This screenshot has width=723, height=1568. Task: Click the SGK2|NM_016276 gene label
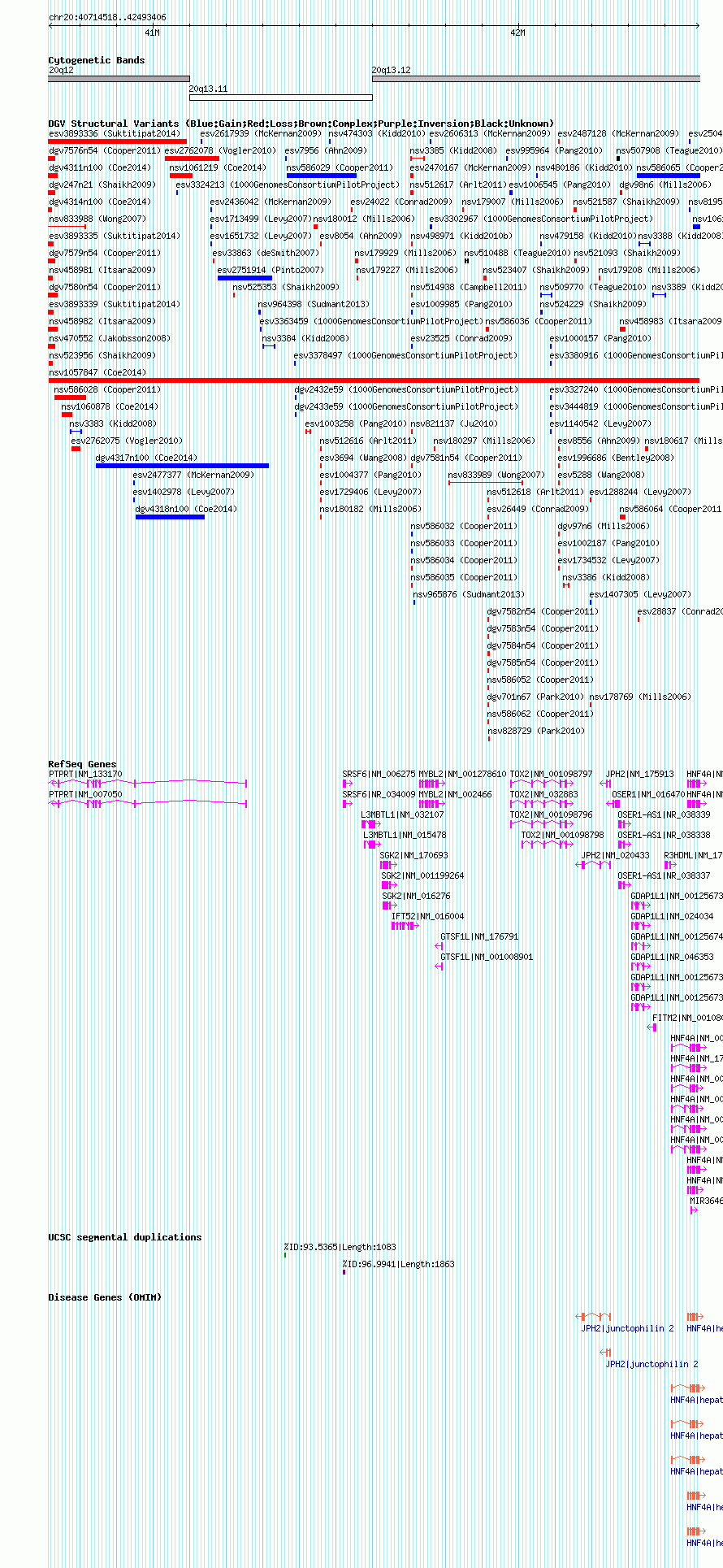[x=417, y=896]
